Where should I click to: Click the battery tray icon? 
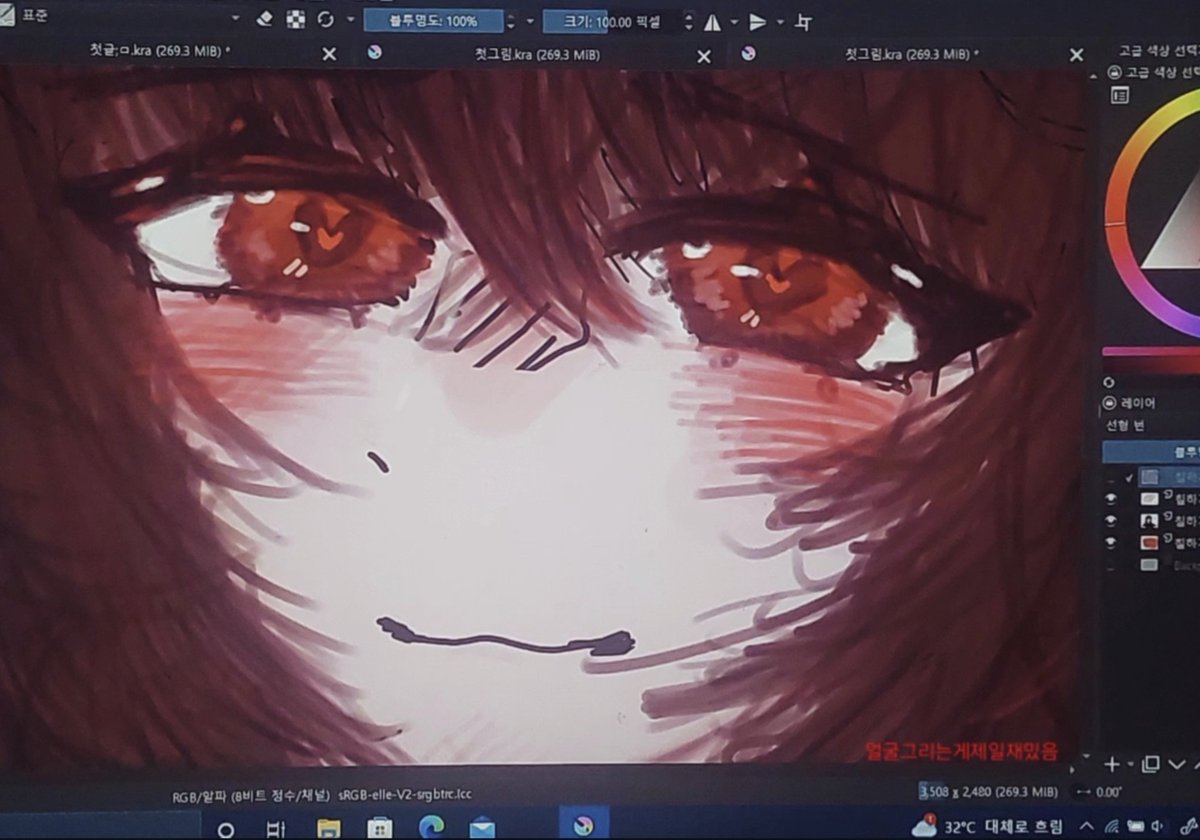tap(1135, 827)
